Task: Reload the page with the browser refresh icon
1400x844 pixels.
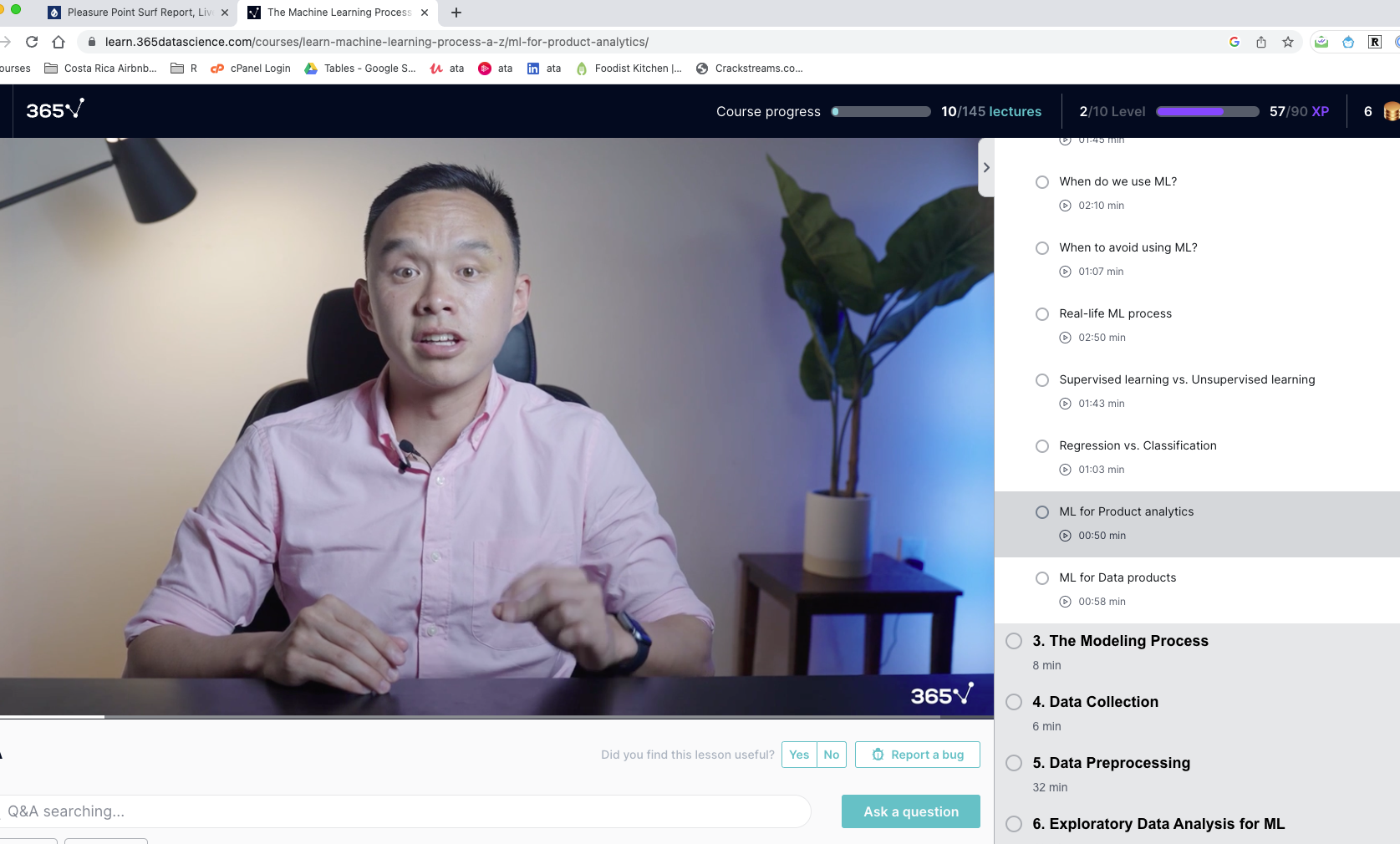Action: tap(32, 42)
